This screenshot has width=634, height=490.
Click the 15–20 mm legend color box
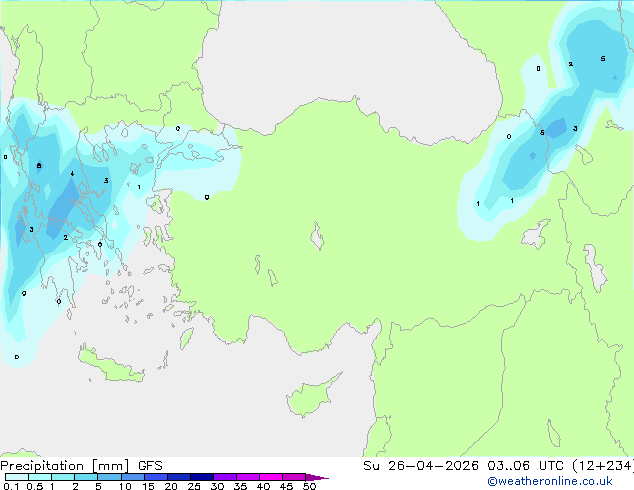click(156, 477)
